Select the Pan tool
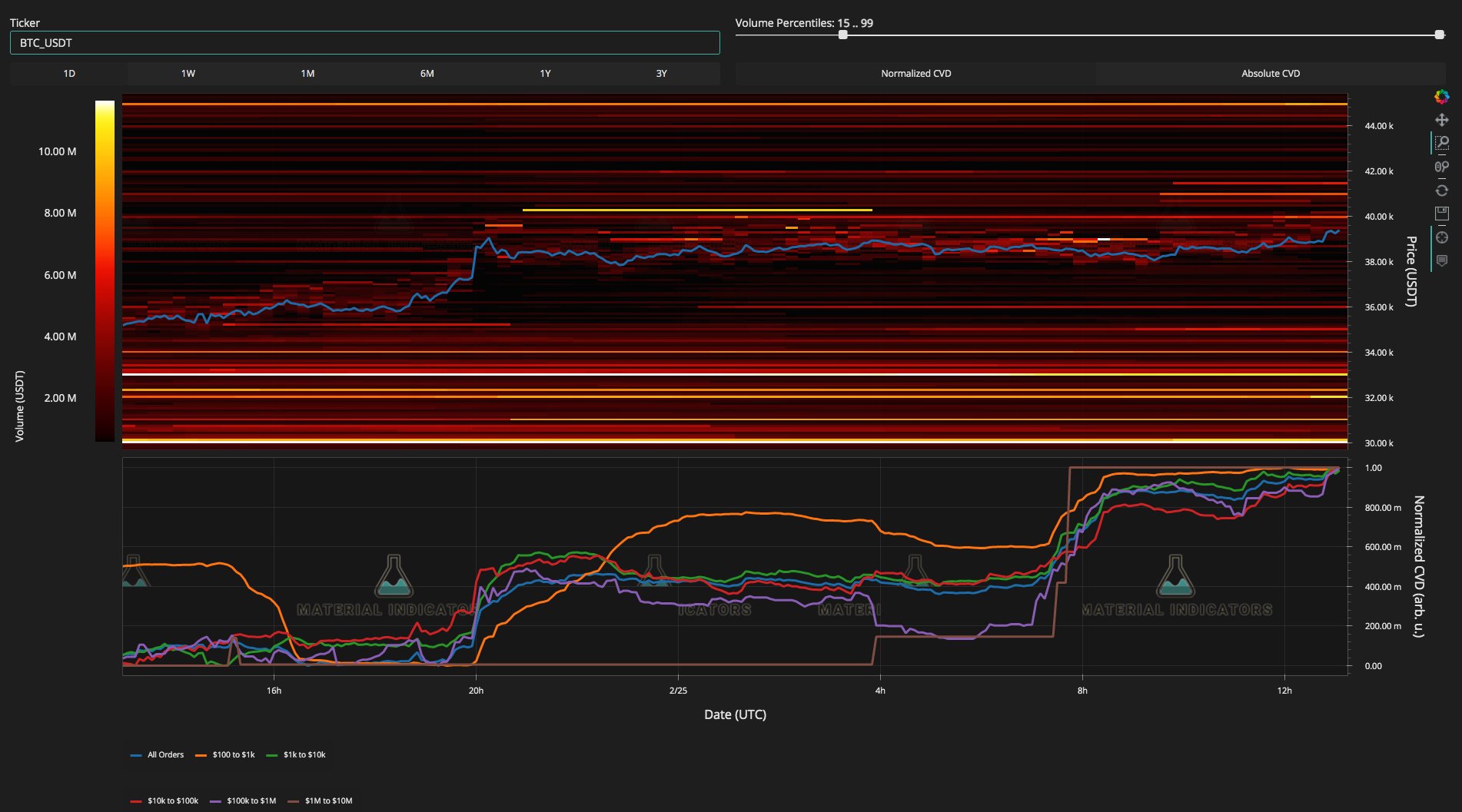This screenshot has height=812, width=1462. pos(1441,120)
